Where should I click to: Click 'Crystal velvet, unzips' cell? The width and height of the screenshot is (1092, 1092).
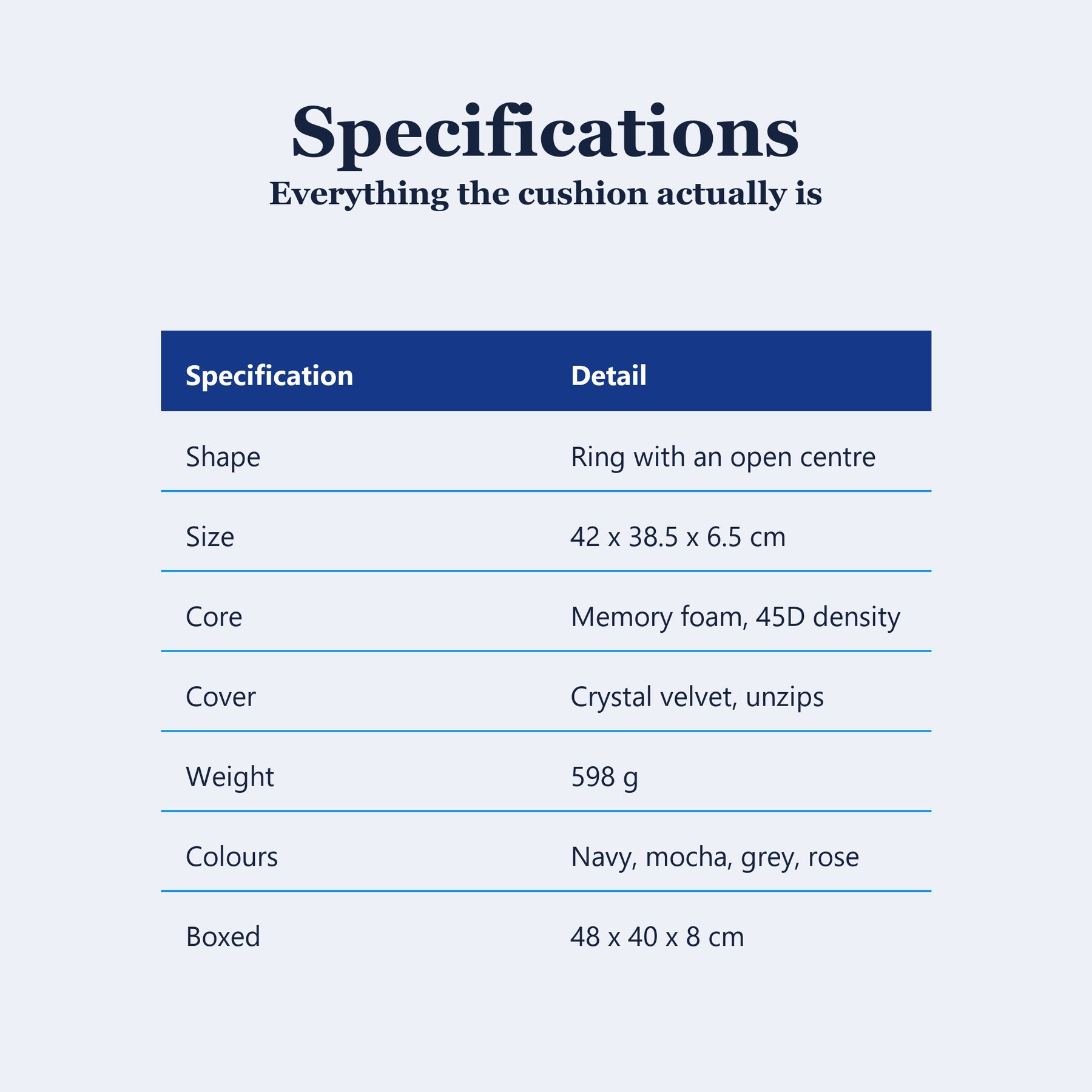click(x=697, y=698)
